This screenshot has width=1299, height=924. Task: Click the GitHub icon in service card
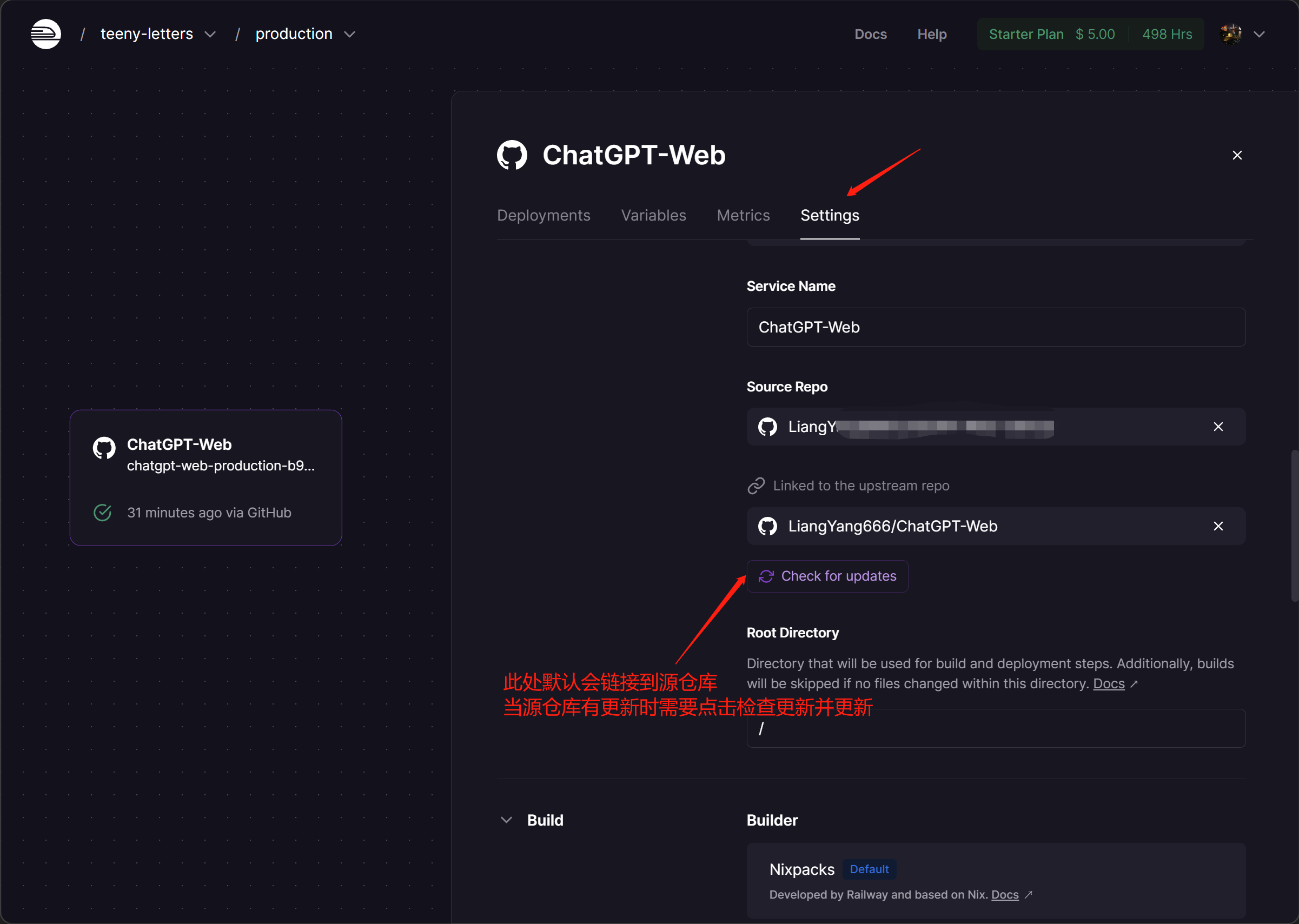[104, 448]
